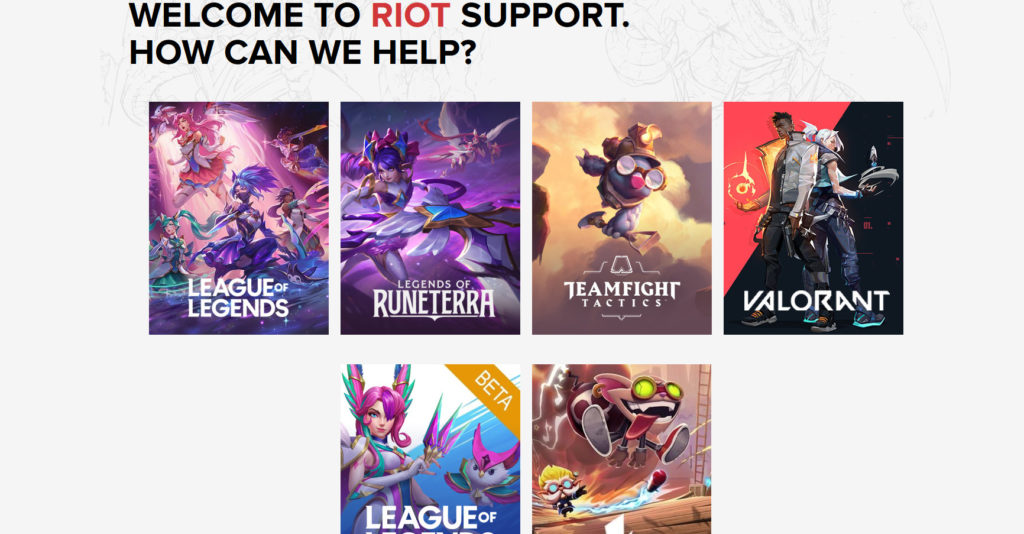Select the card with Ziggs jumping

point(622,449)
